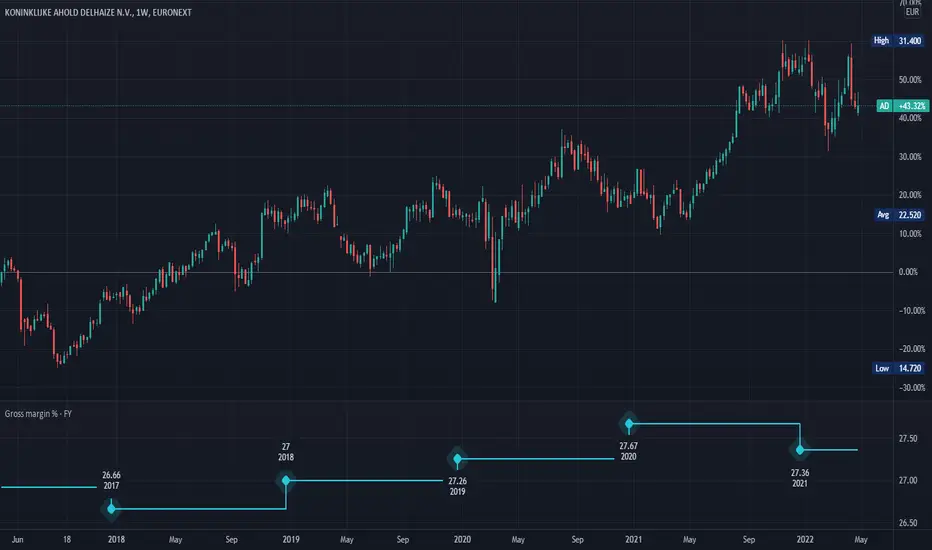Click the 20.00% price axis label

point(910,195)
